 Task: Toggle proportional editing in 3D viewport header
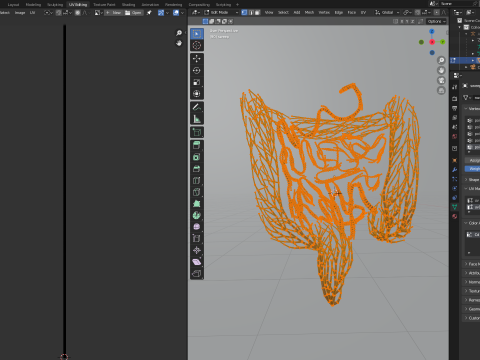coord(437,13)
